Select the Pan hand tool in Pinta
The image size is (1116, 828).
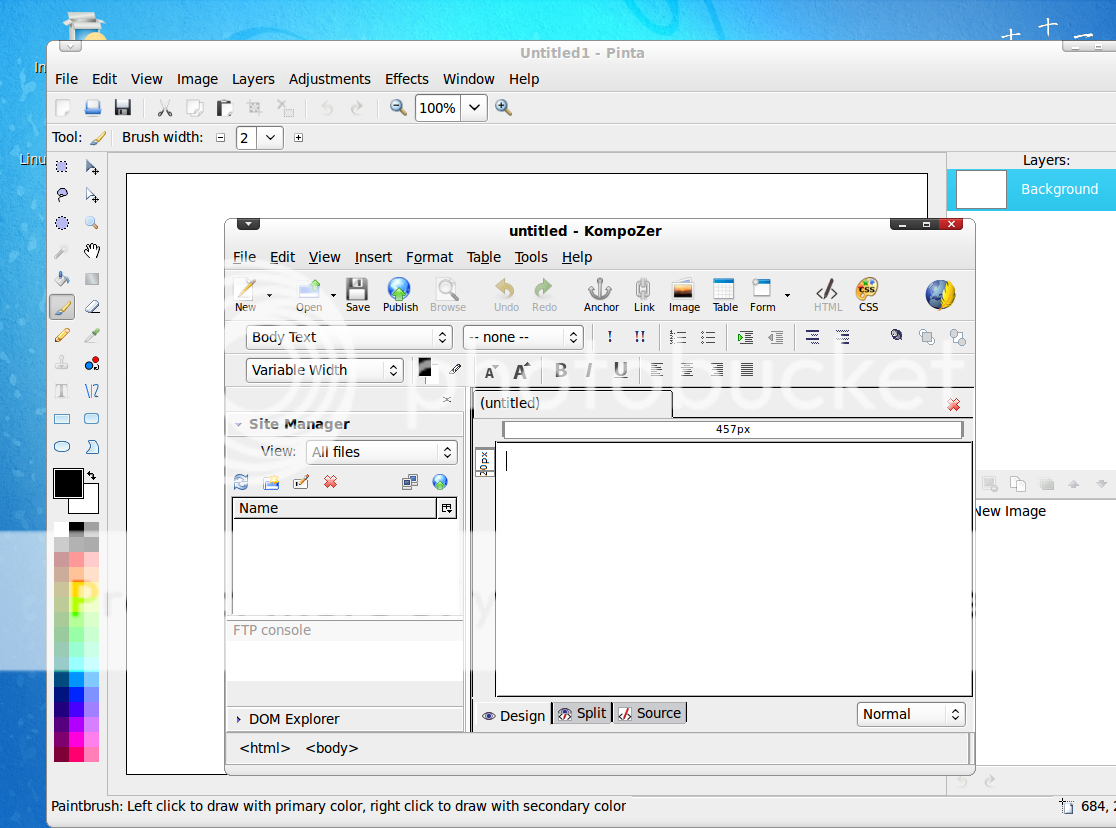point(92,251)
